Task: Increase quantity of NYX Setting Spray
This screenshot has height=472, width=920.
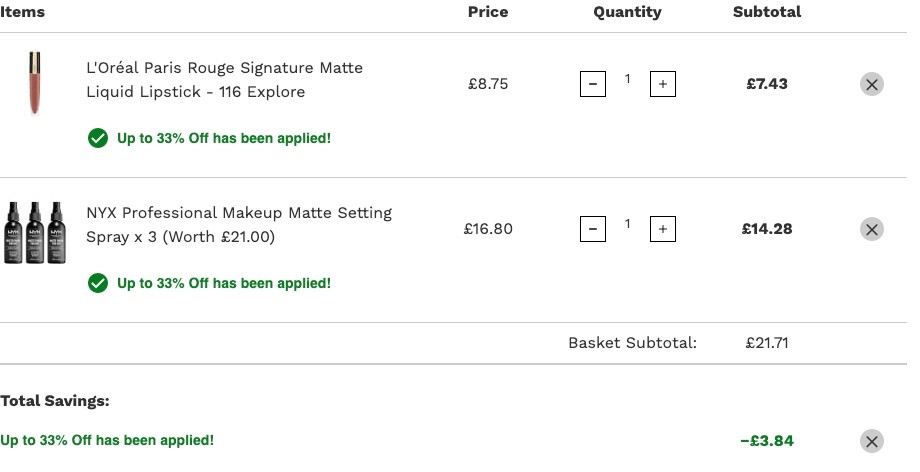Action: (662, 229)
